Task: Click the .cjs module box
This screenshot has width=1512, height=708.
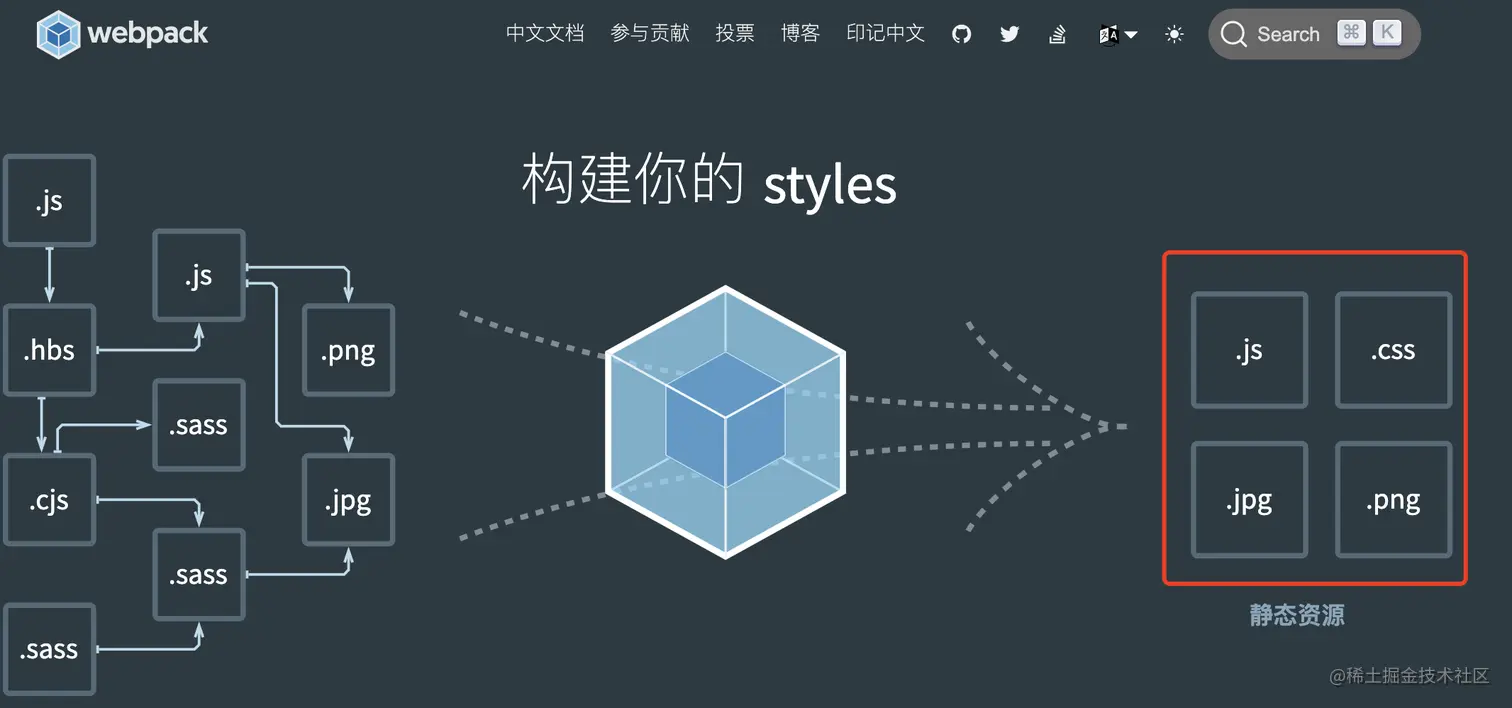Action: (49, 500)
